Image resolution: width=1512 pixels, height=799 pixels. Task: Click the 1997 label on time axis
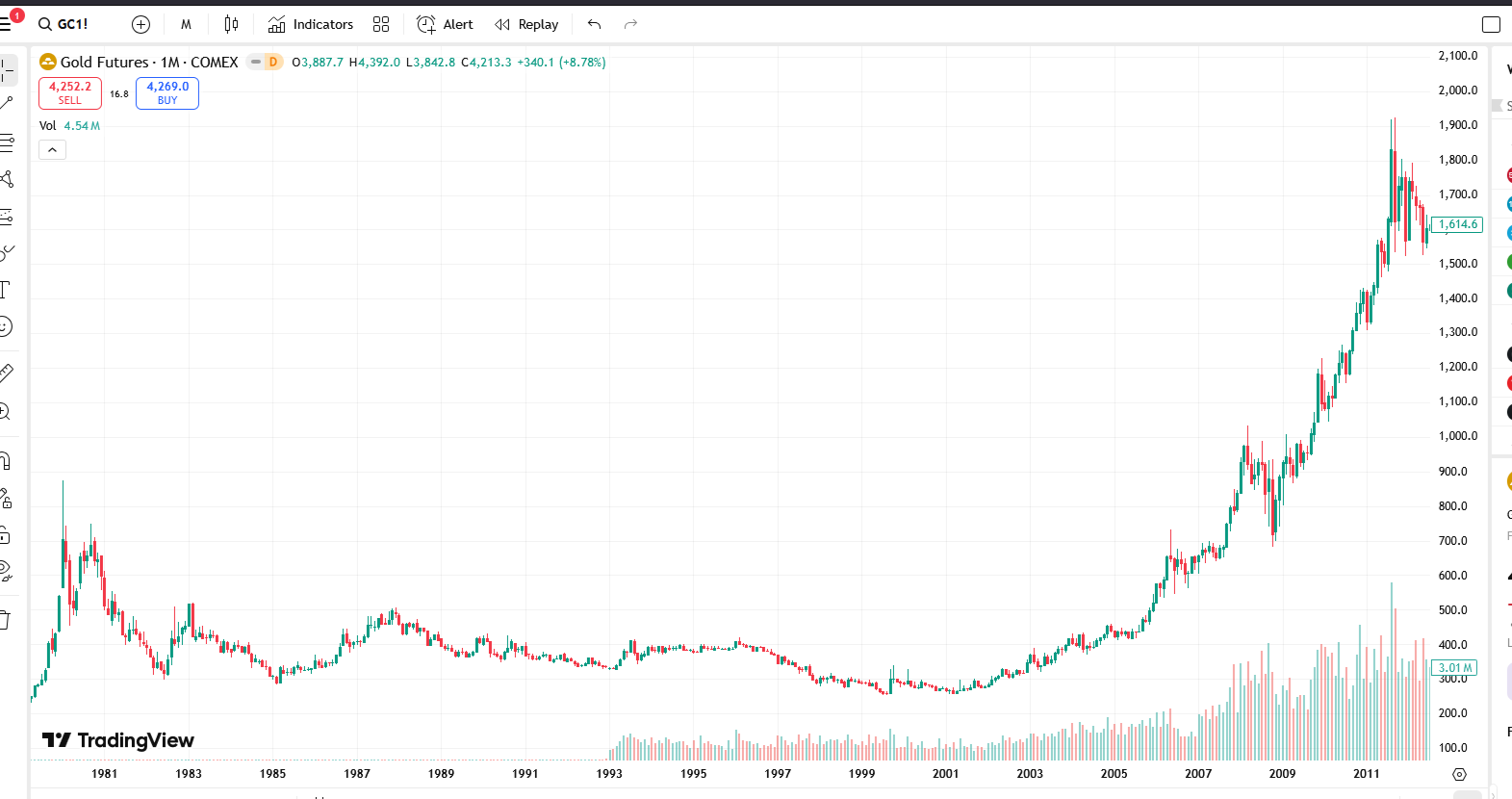pyautogui.click(x=778, y=774)
